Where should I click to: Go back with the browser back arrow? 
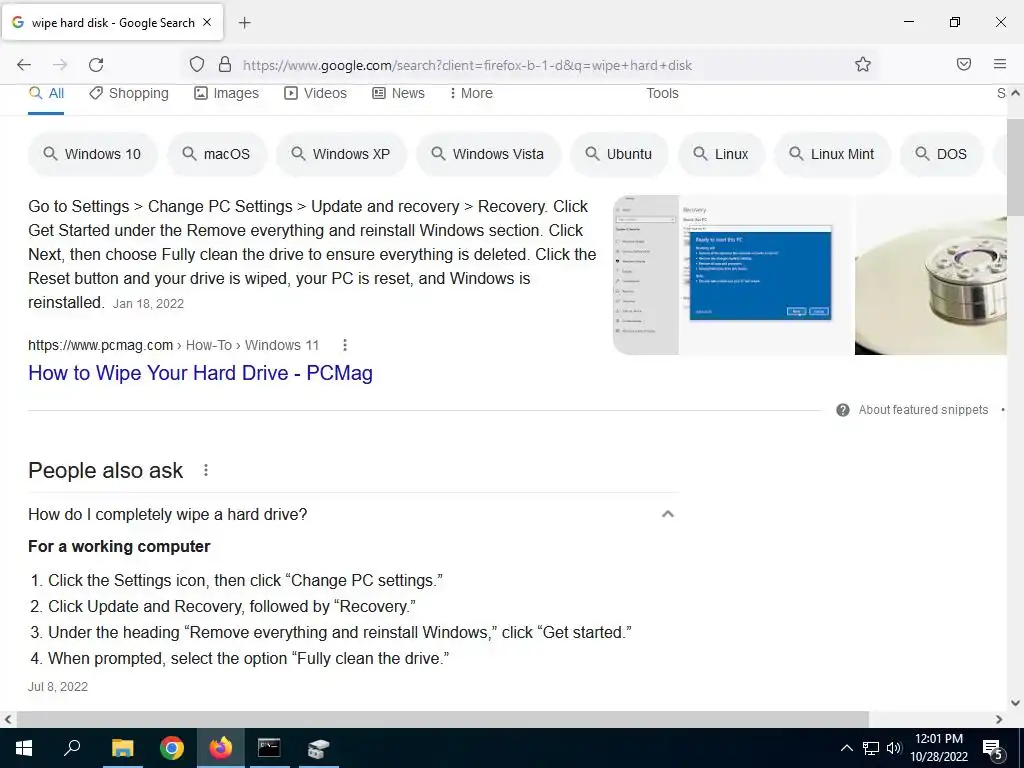(x=24, y=65)
